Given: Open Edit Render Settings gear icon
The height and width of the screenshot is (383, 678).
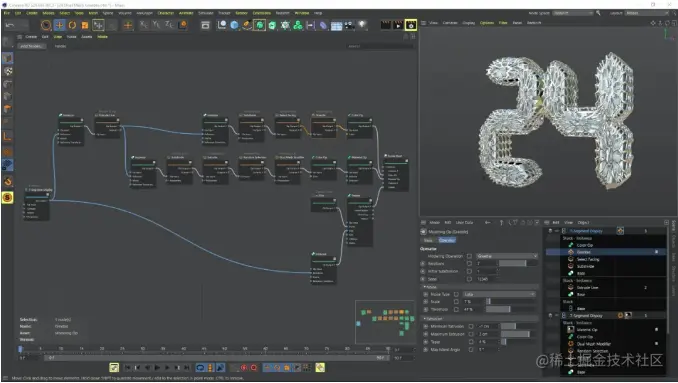Looking at the screenshot, I should click(x=411, y=25).
